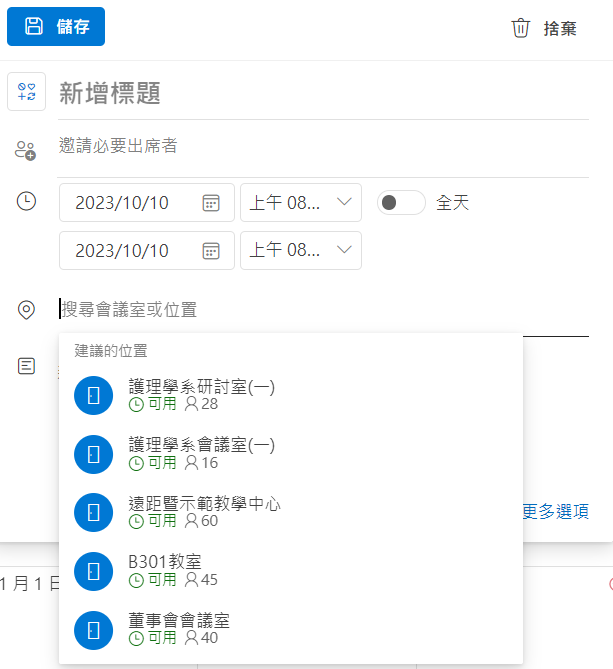Choose B301教室 from the location list

point(165,569)
